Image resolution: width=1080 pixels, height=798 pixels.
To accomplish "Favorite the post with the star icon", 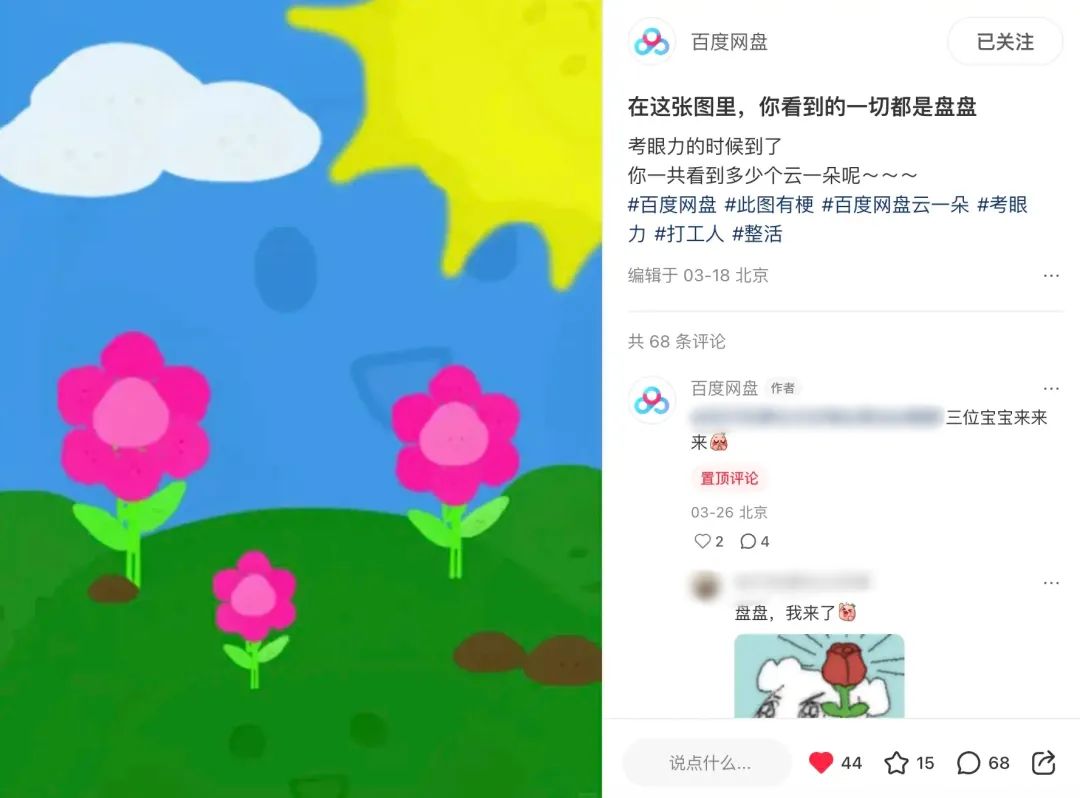I will click(x=896, y=762).
